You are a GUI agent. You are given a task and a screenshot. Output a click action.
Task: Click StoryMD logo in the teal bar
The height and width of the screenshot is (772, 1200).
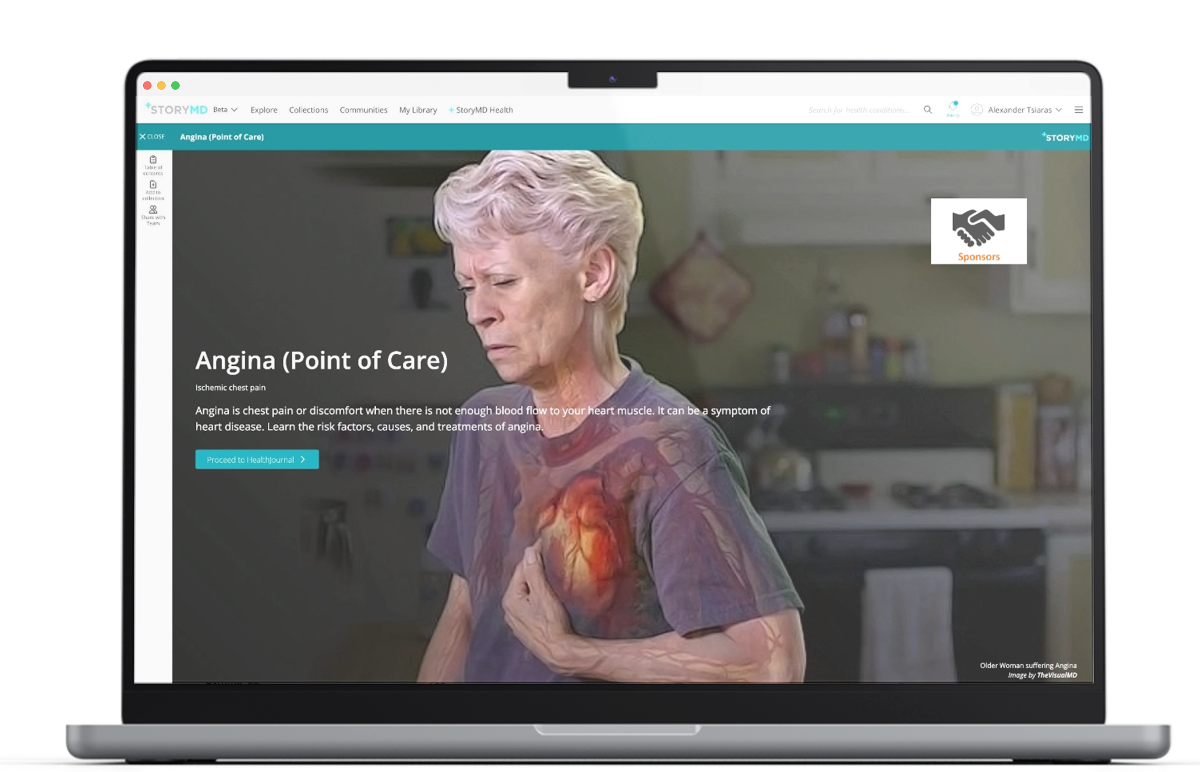click(1065, 137)
